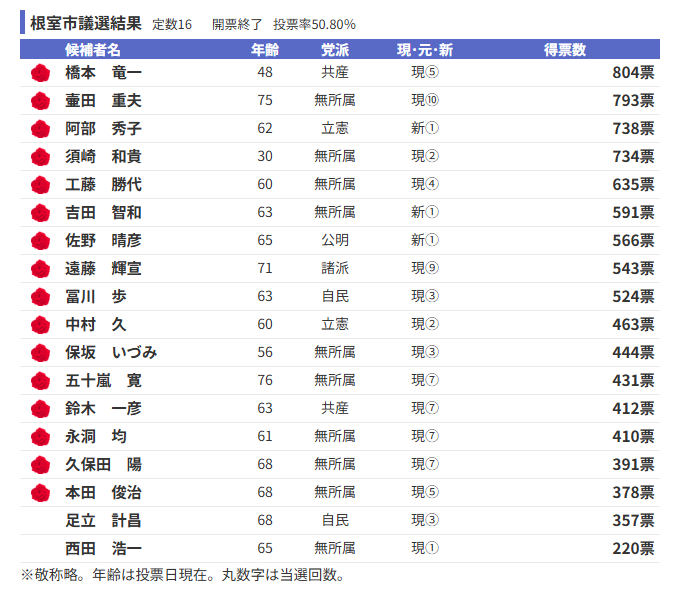Click the red rose icon beside 鈴木 一彦
The height and width of the screenshot is (591, 675).
click(40, 408)
